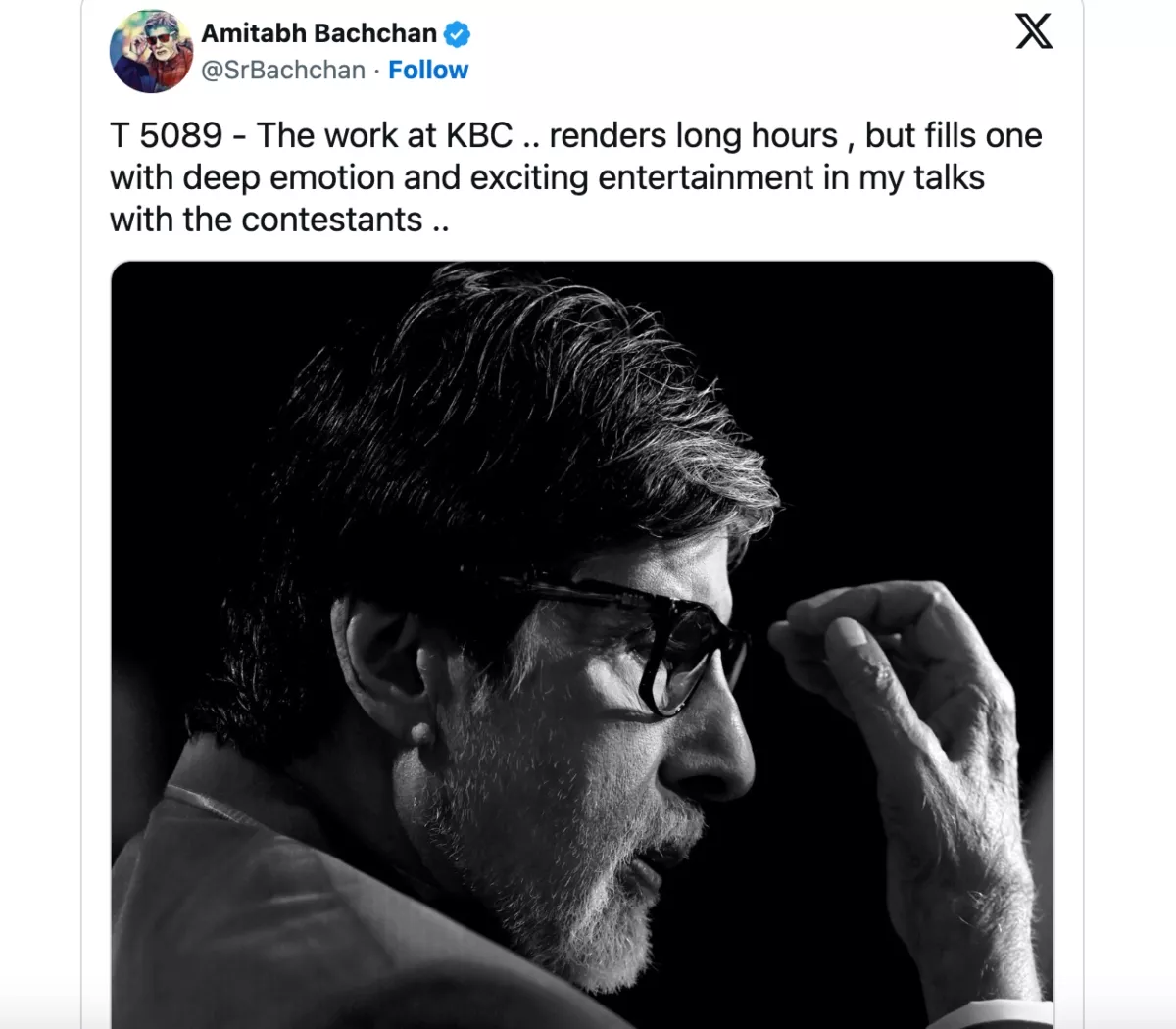Click the dot separator before Follow
1176x1029 pixels.
[376, 71]
